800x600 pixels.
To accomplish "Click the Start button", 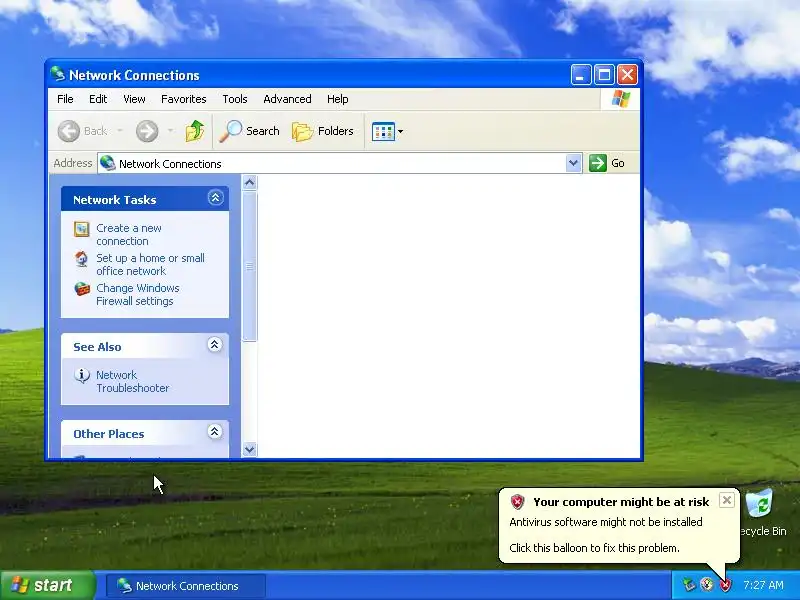I will (x=47, y=585).
